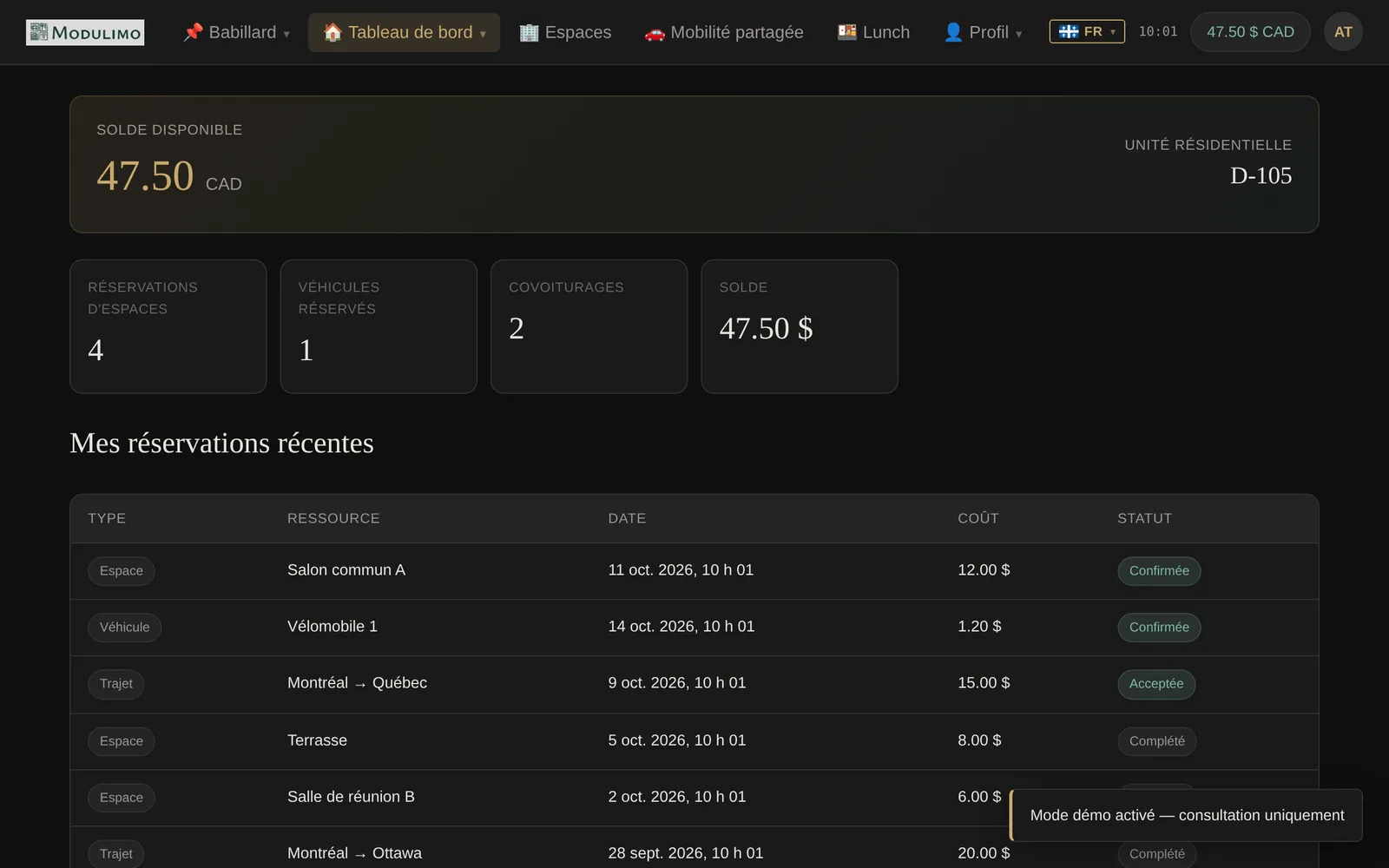Viewport: 1389px width, 868px height.
Task: Click the building icon beside Espaces
Action: (x=529, y=32)
